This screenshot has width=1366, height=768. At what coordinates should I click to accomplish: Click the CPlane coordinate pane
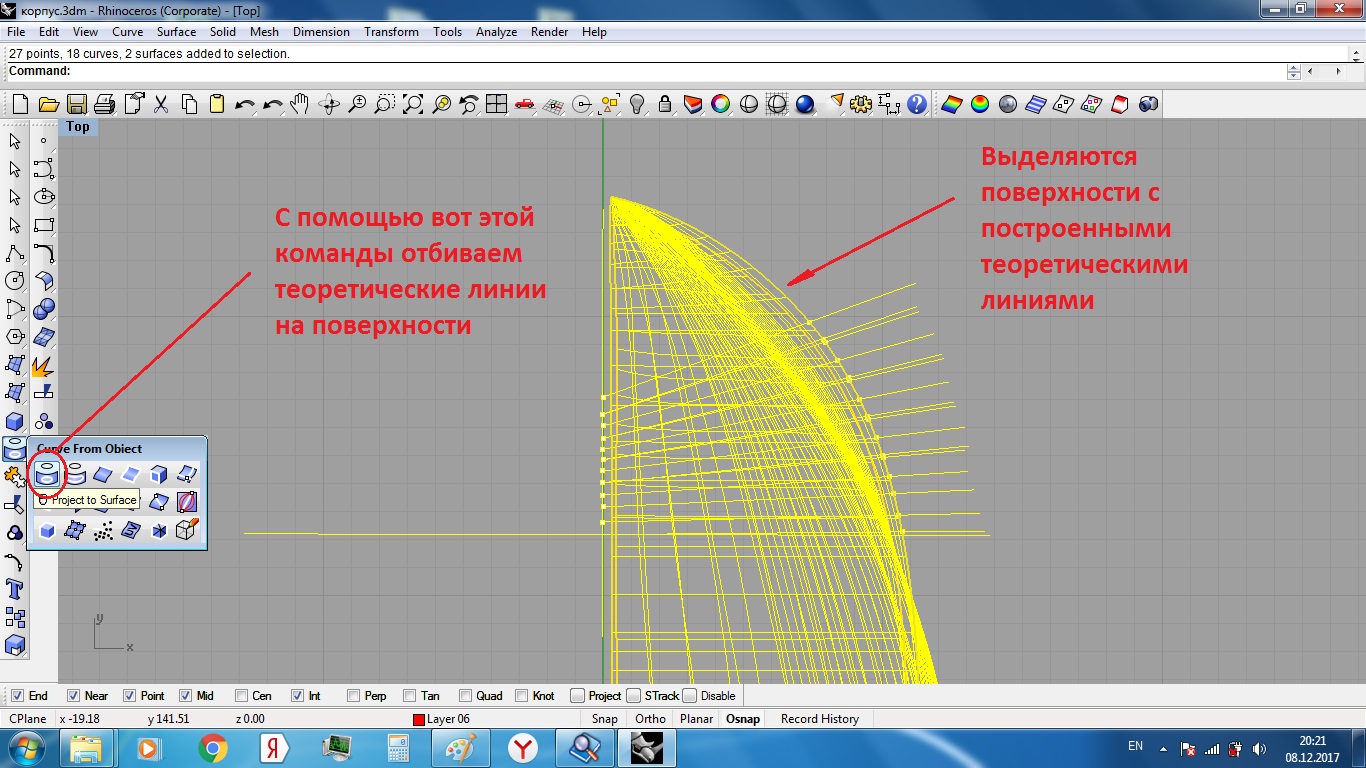(27, 719)
